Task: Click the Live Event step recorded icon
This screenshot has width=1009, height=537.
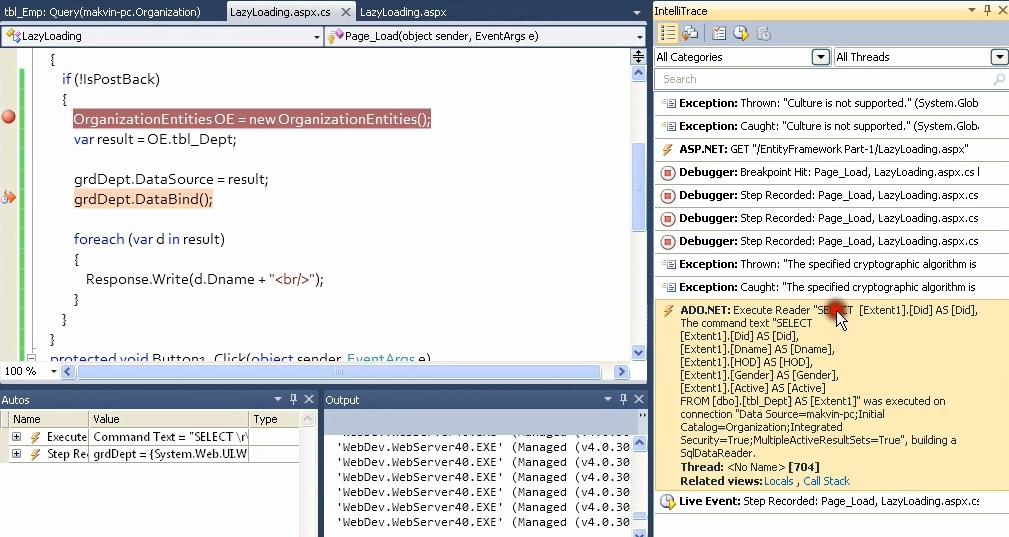Action: click(x=667, y=501)
